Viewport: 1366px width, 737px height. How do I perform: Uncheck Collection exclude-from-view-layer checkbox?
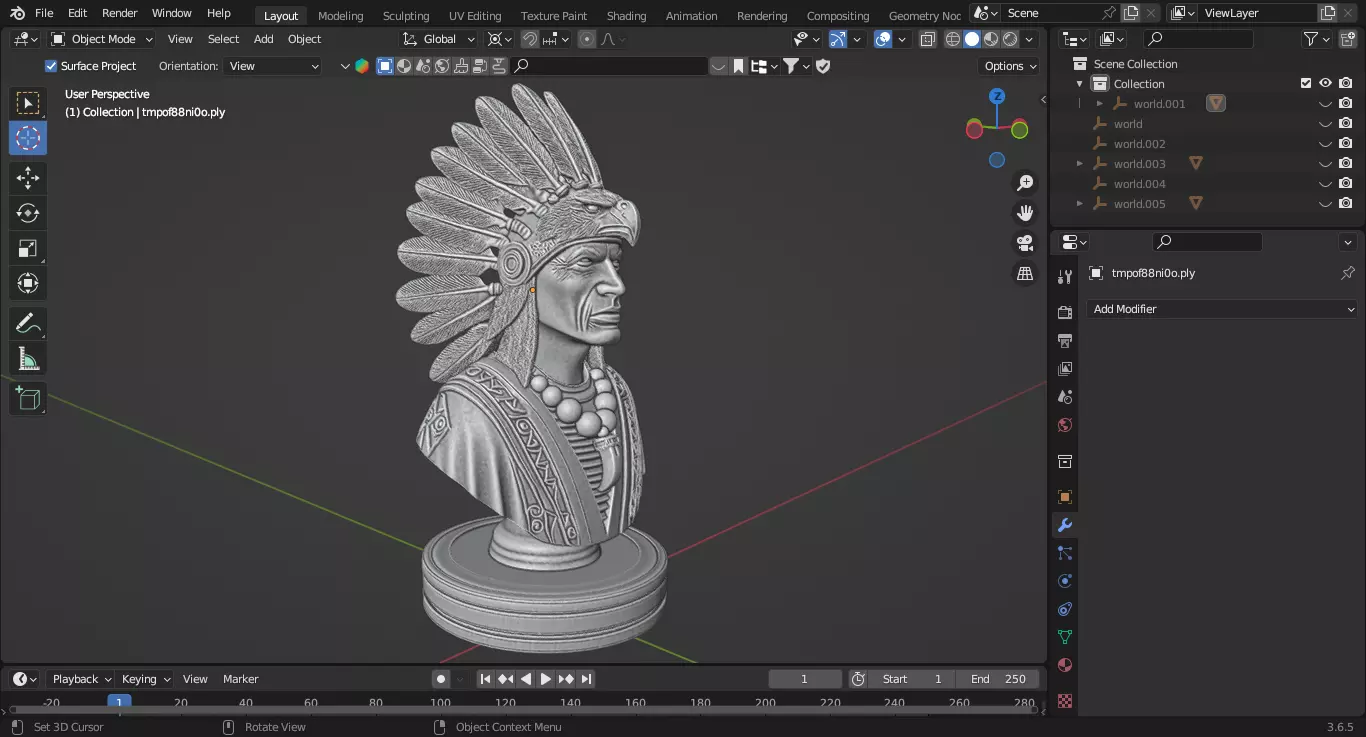click(x=1305, y=83)
